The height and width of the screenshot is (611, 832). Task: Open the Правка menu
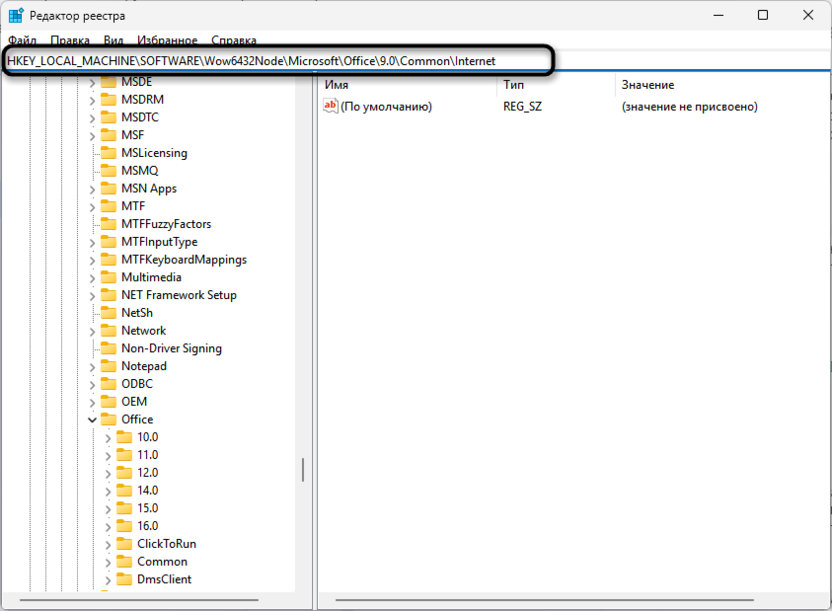click(70, 40)
